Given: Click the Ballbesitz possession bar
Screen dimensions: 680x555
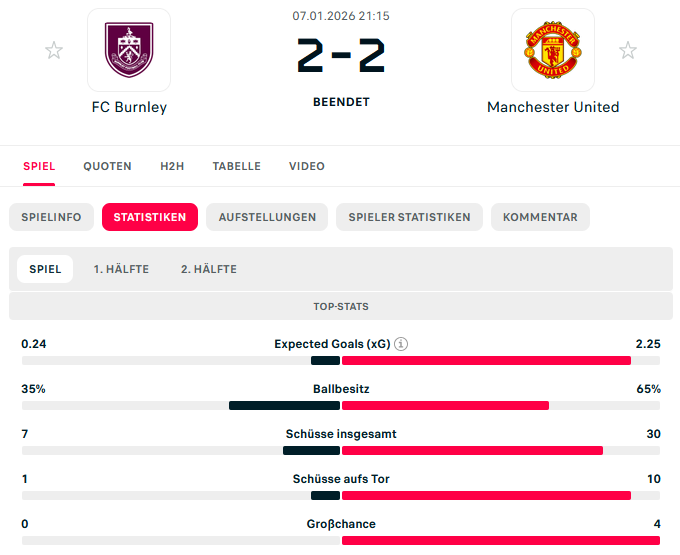Looking at the screenshot, I should (x=340, y=405).
